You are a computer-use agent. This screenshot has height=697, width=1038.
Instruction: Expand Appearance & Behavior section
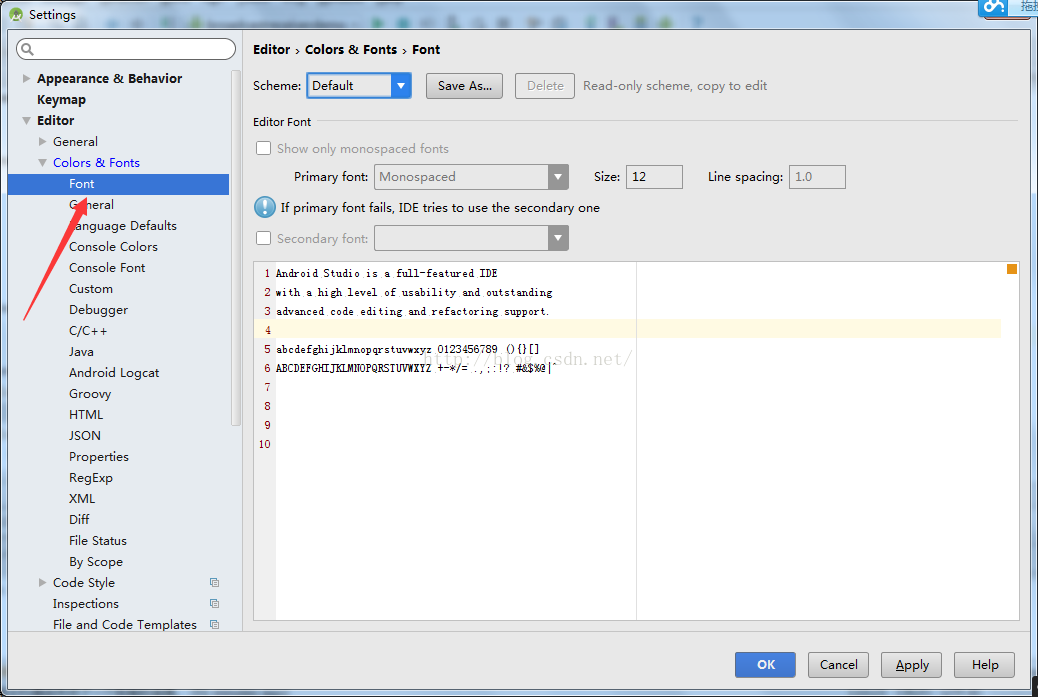coord(26,78)
